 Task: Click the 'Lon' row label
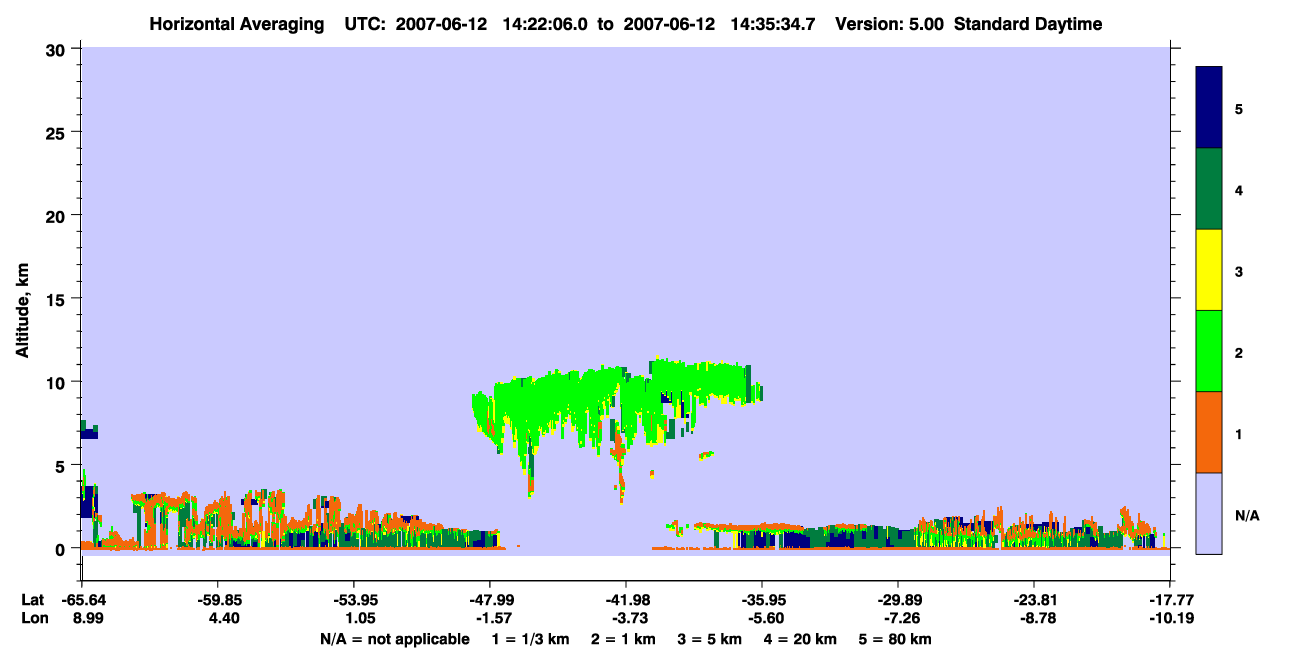point(33,619)
